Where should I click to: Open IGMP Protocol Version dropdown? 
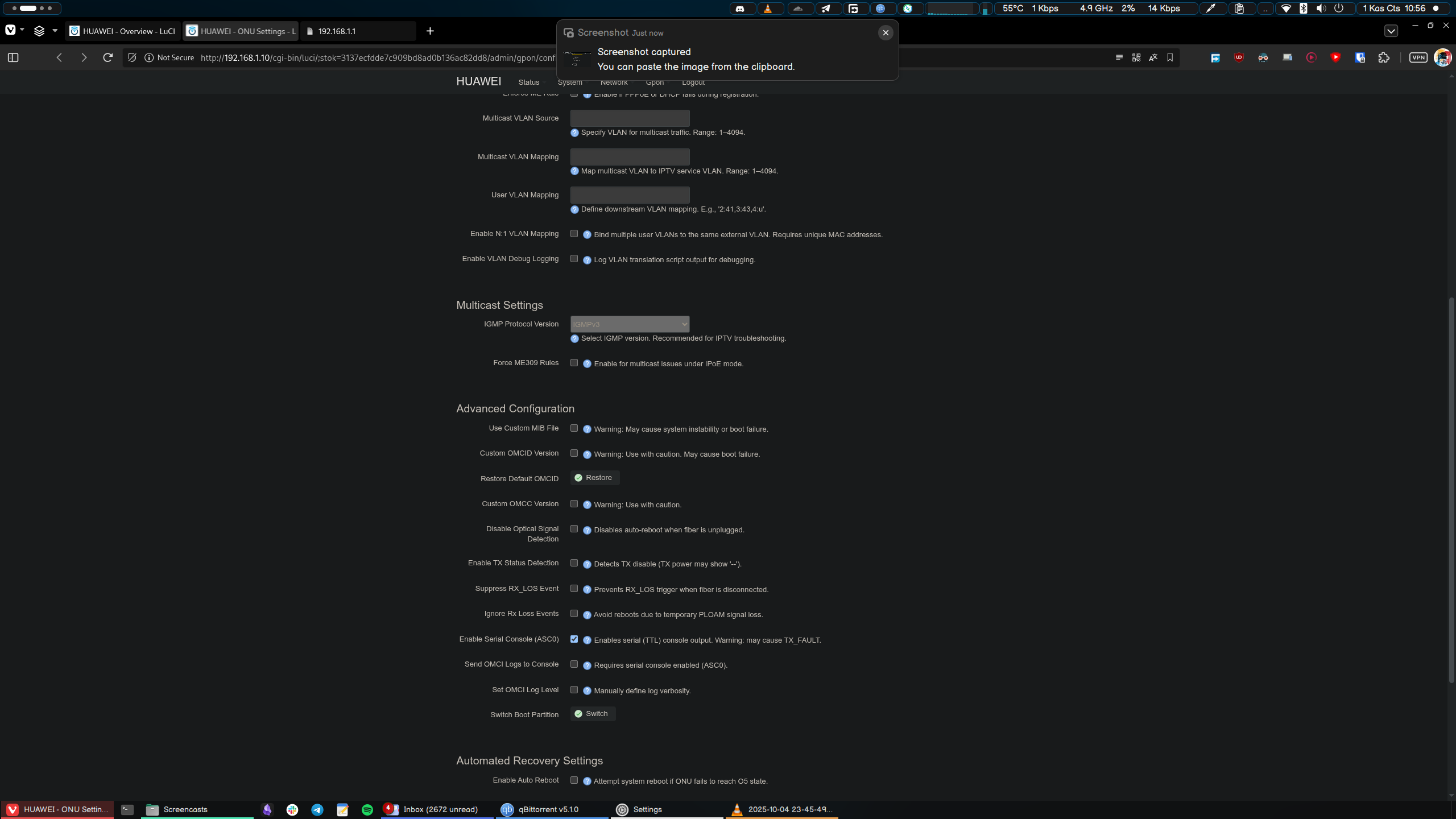[630, 324]
